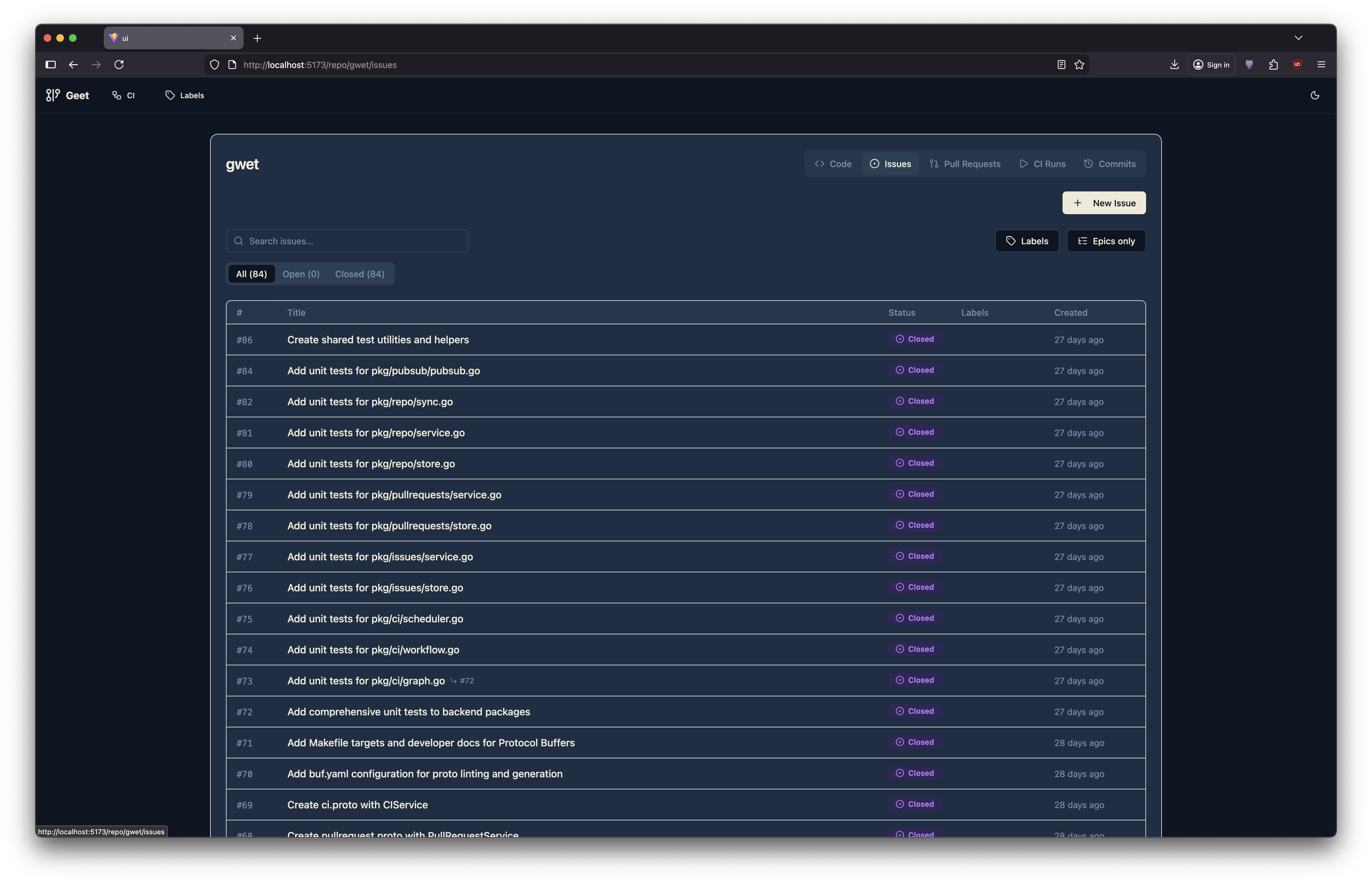Click the Geet logo icon
This screenshot has height=884, width=1372.
tap(53, 95)
